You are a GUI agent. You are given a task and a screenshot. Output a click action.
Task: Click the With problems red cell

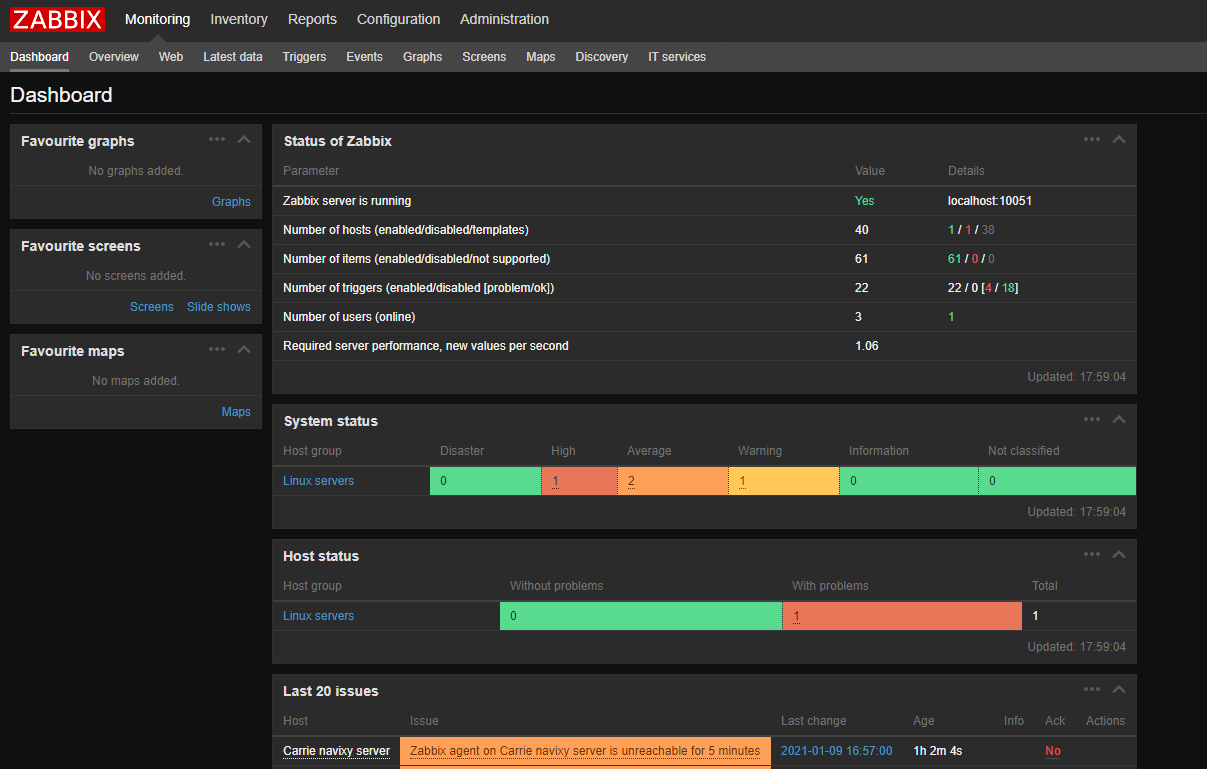pos(902,616)
